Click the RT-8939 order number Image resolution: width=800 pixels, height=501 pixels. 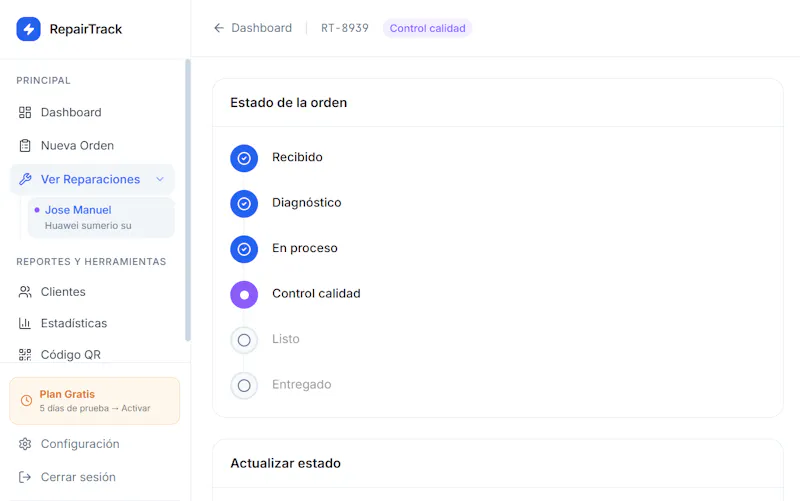(345, 28)
